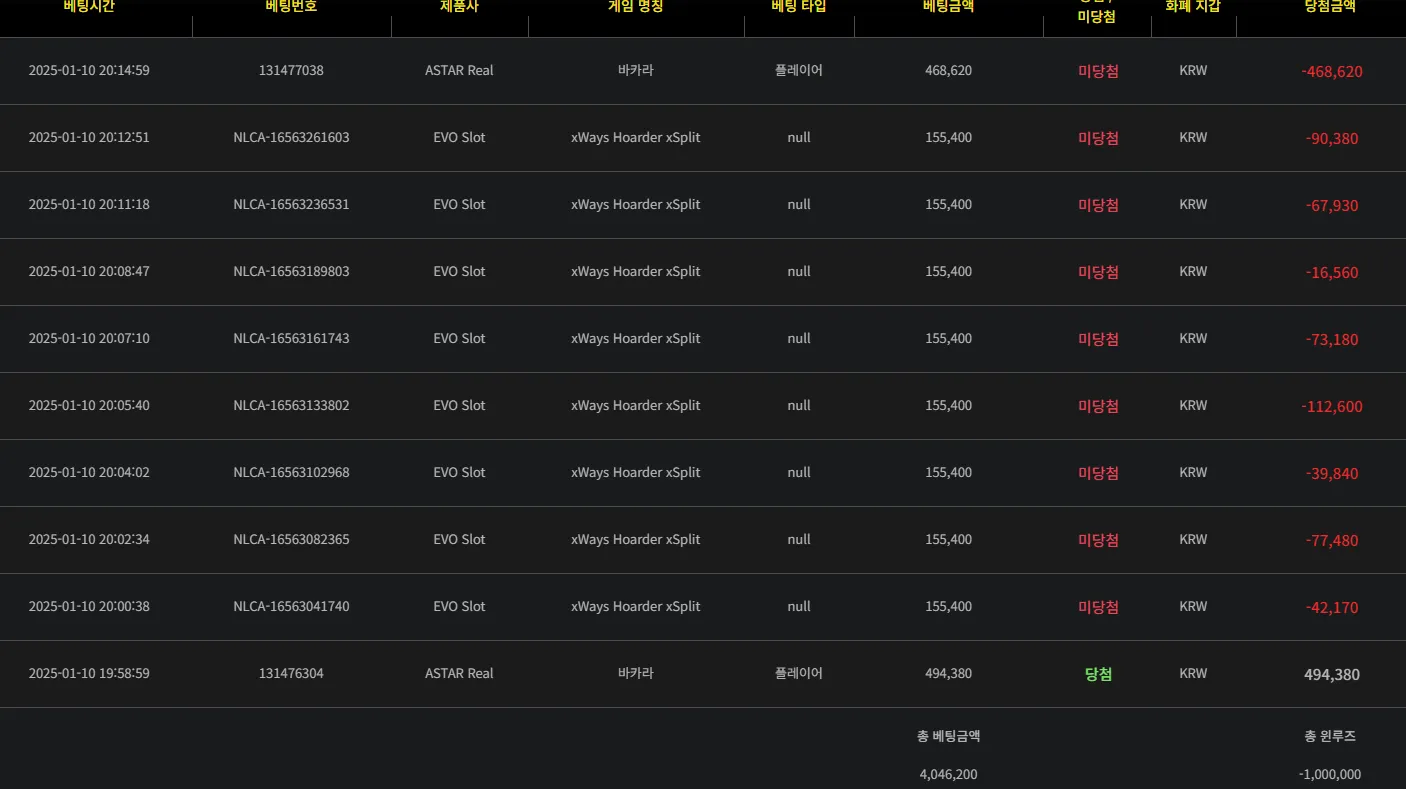The height and width of the screenshot is (789, 1406).
Task: Click the 베팅금액 column header
Action: [x=948, y=6]
